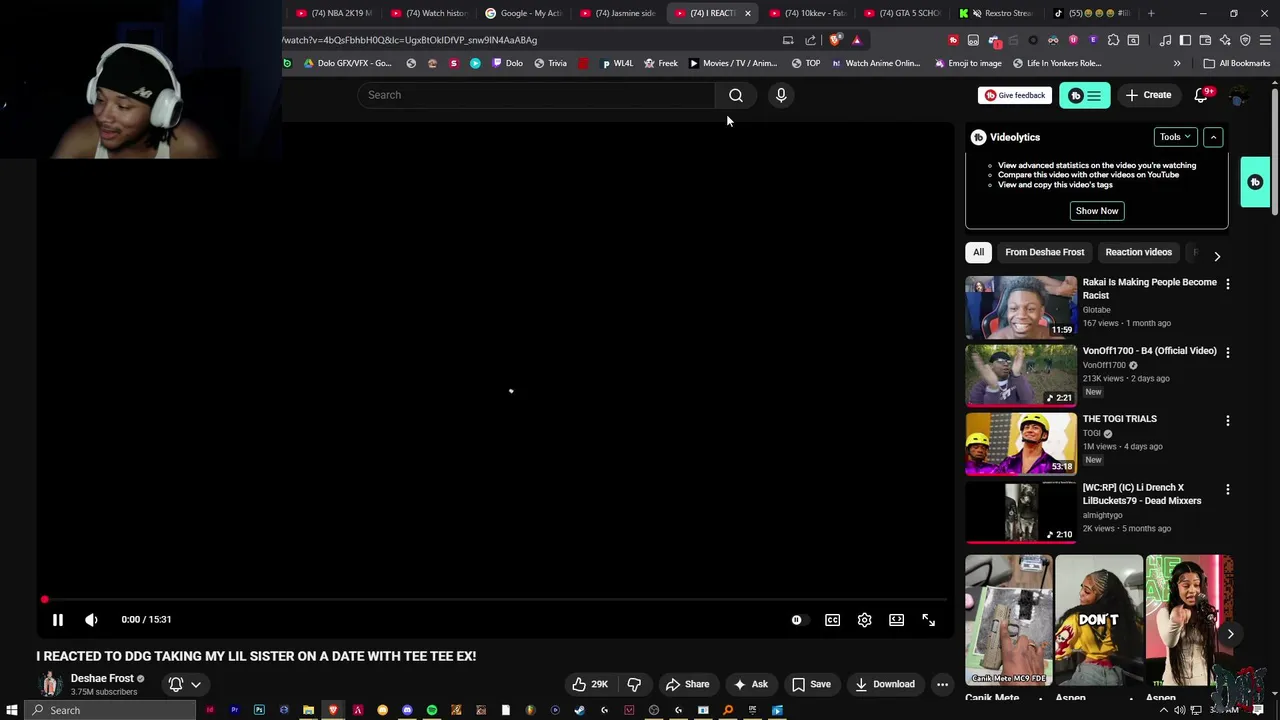Share this video
Screen dimensions: 1280x720
[688, 685]
